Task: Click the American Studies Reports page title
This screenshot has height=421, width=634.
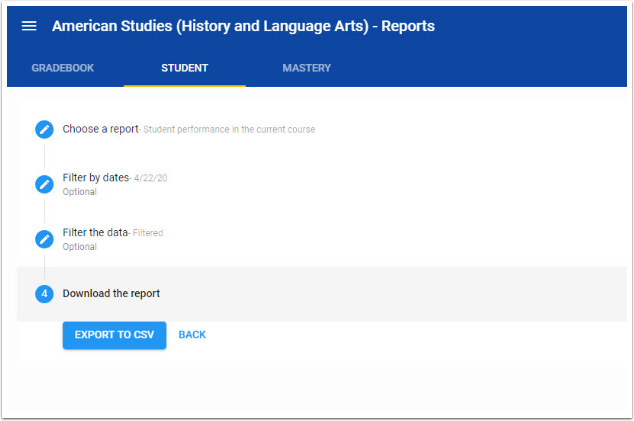Action: coord(243,26)
